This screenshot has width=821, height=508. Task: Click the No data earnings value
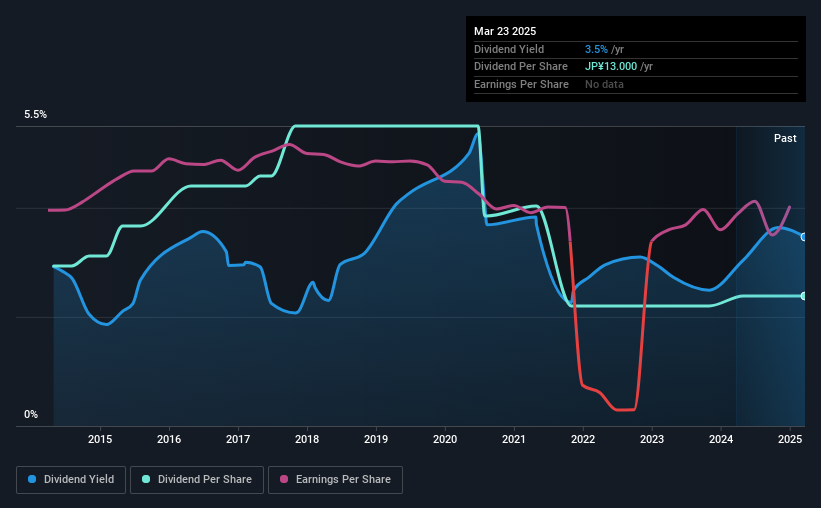tap(604, 84)
